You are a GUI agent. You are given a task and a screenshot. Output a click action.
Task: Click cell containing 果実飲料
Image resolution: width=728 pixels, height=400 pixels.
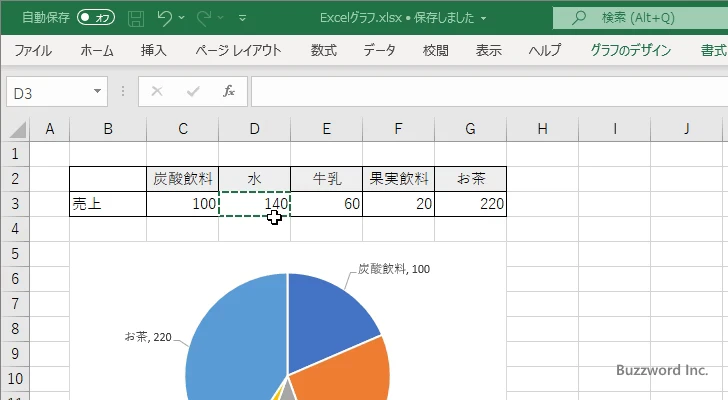click(398, 179)
